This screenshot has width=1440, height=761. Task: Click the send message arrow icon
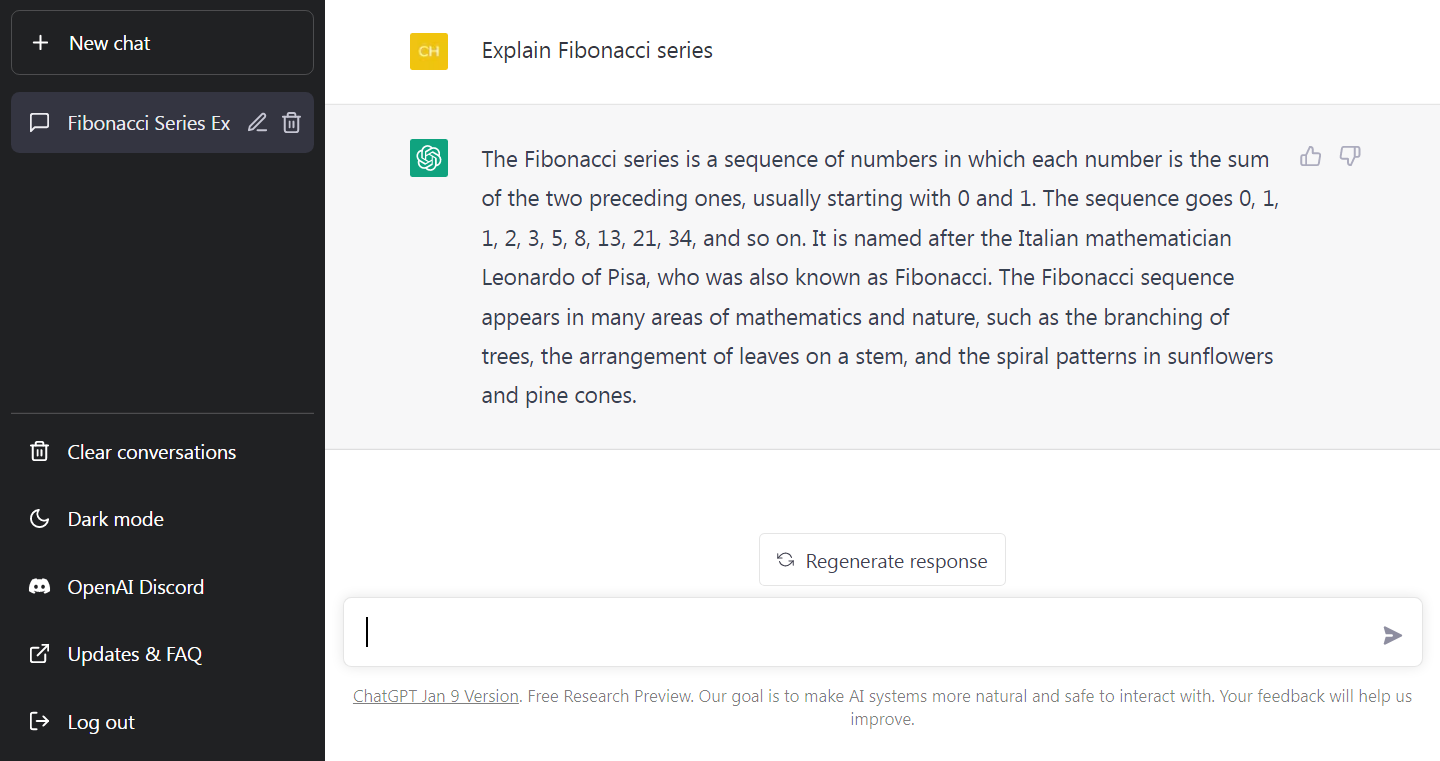tap(1393, 633)
